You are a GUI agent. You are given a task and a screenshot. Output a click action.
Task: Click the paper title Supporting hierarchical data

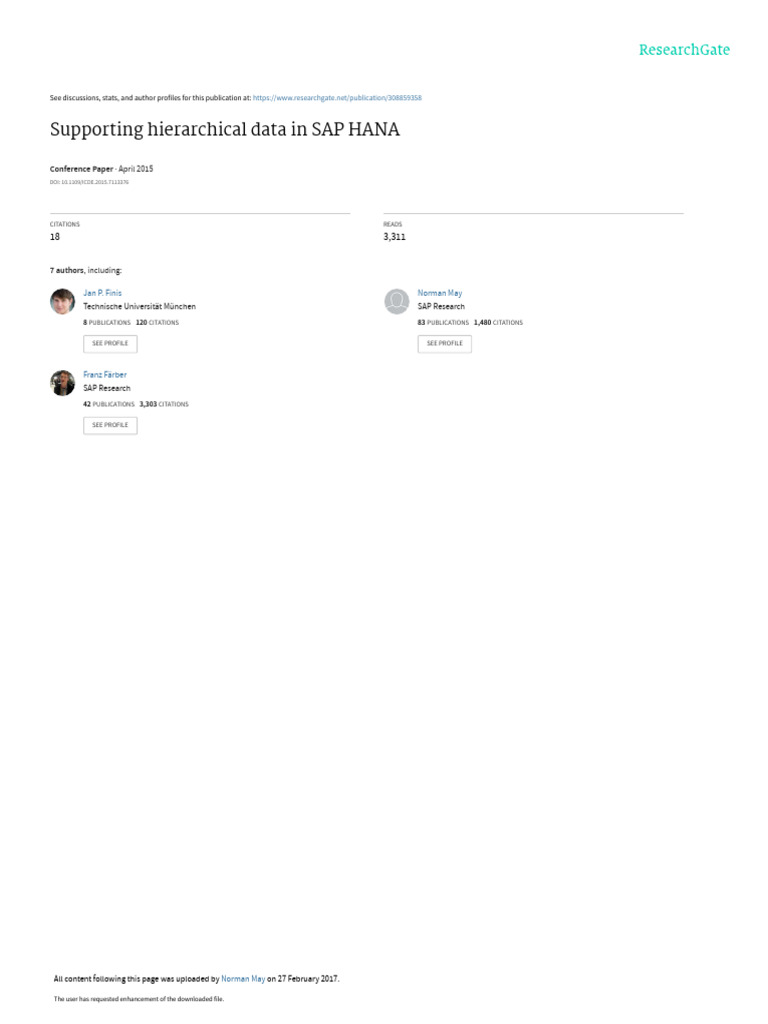(x=225, y=129)
